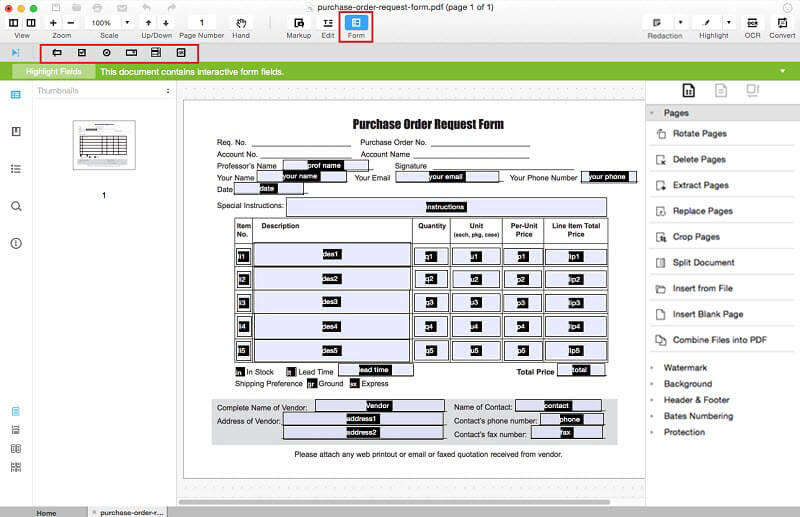
Task: Click the feedback smiley icon
Action: (x=788, y=7)
